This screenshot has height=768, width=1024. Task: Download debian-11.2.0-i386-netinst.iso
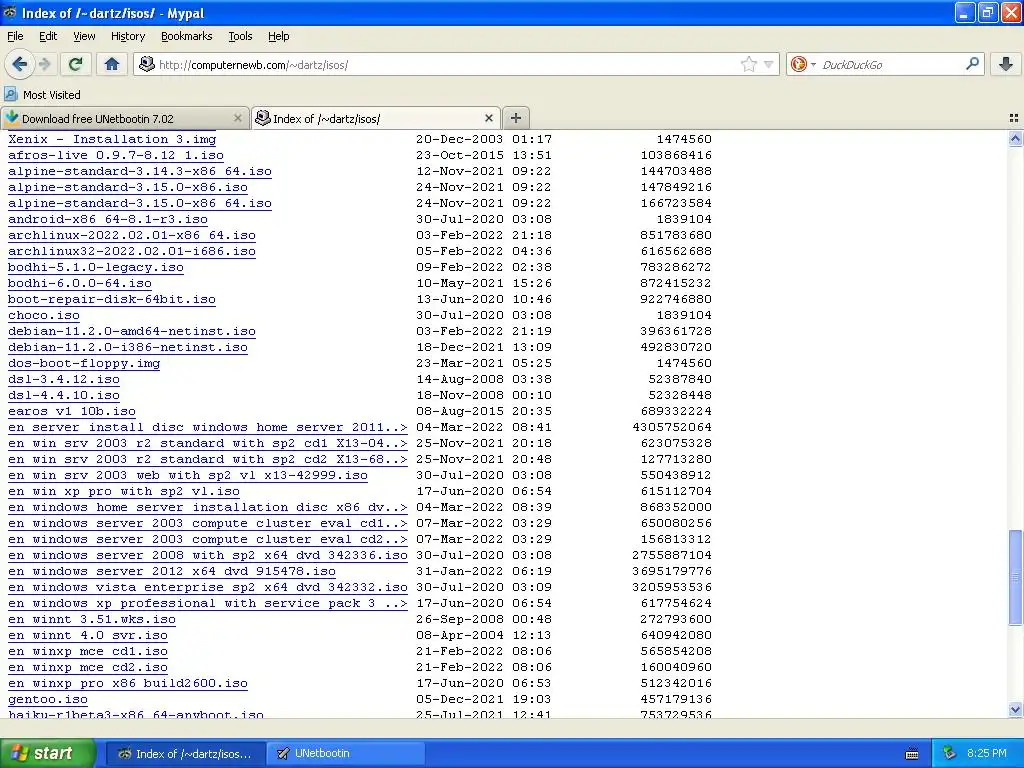(x=128, y=347)
